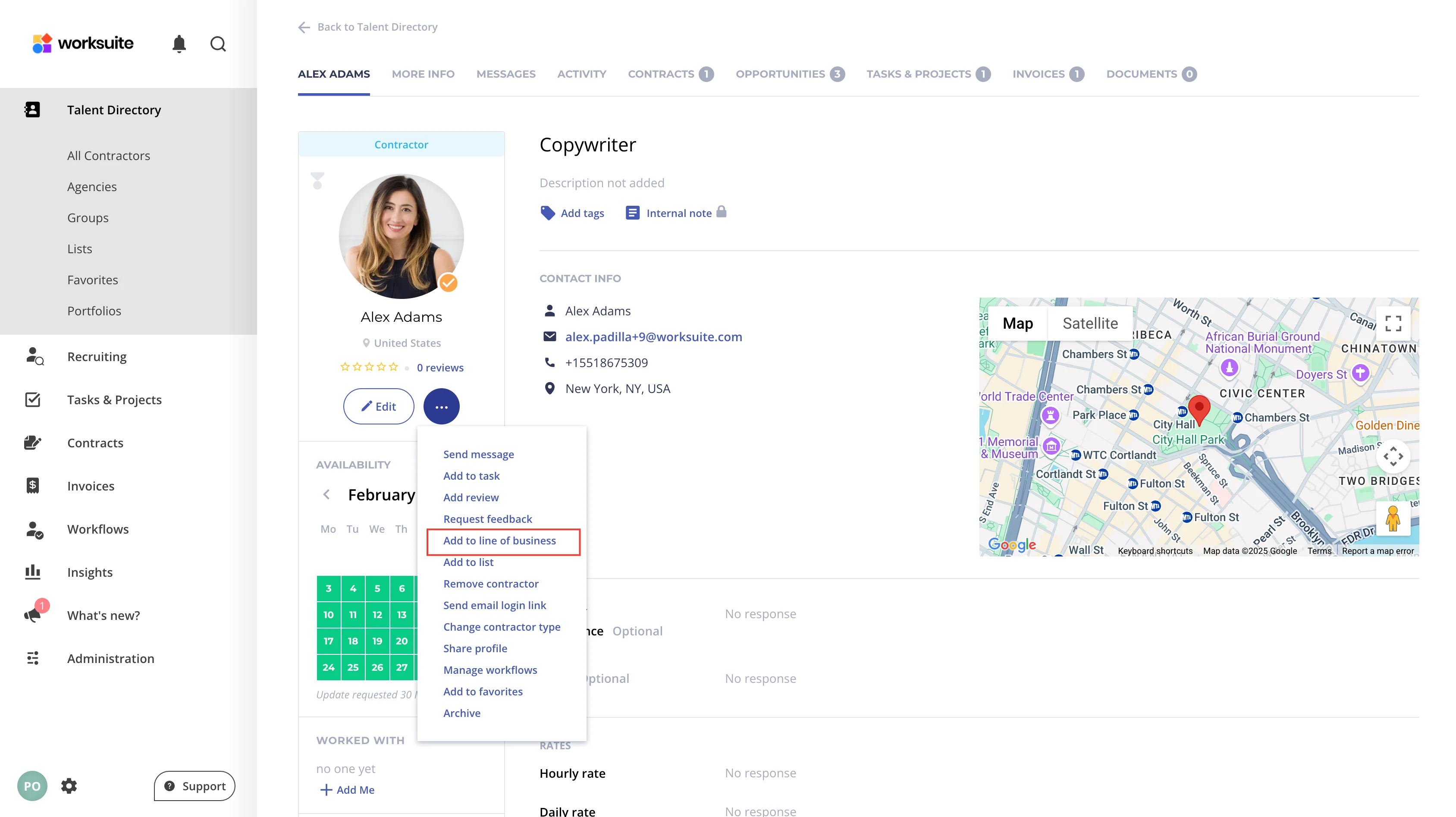Screen dimensions: 1456x817
Task: Go to previous month in availability calendar
Action: (326, 494)
